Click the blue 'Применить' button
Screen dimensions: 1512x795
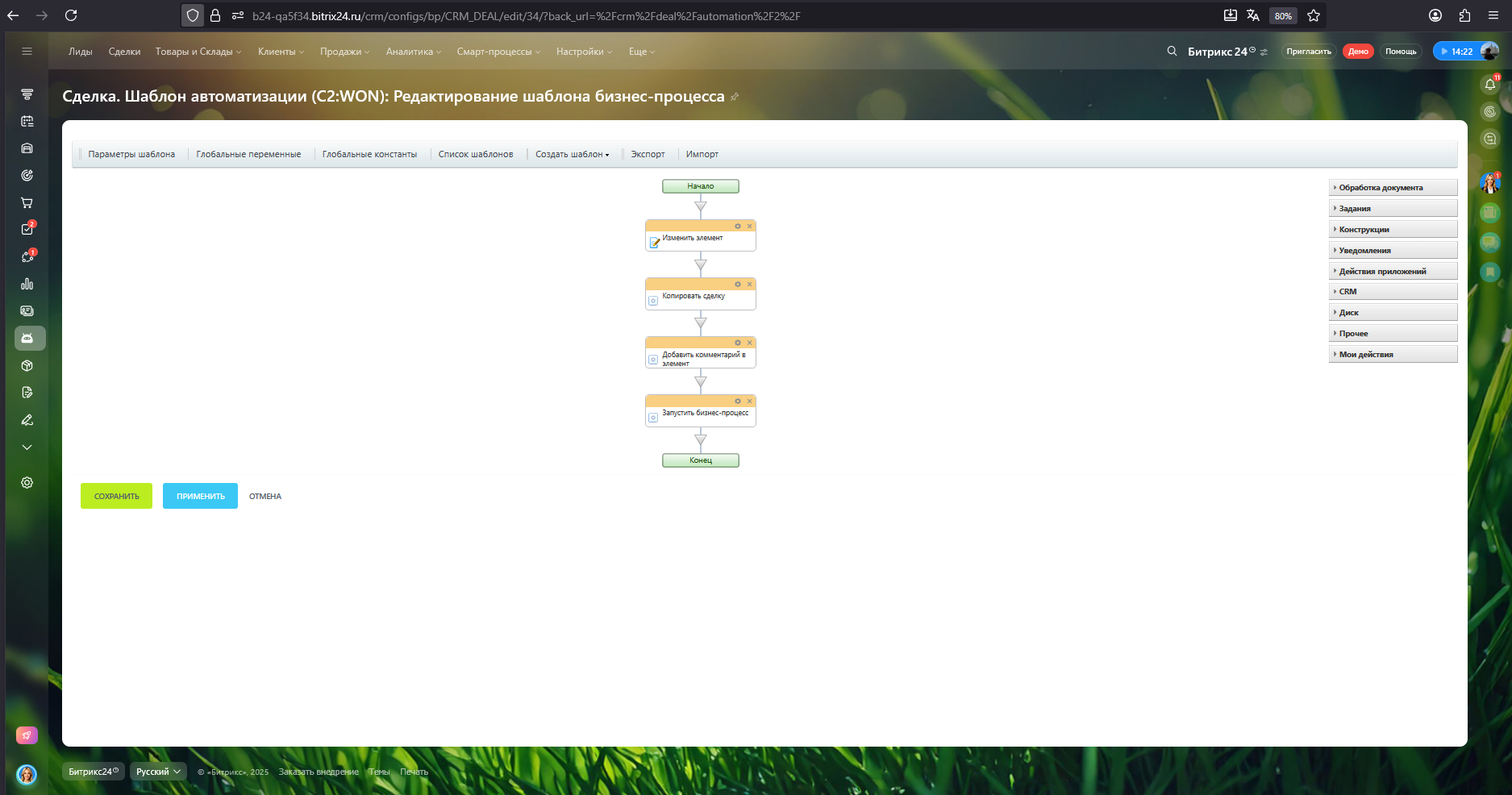coord(200,496)
